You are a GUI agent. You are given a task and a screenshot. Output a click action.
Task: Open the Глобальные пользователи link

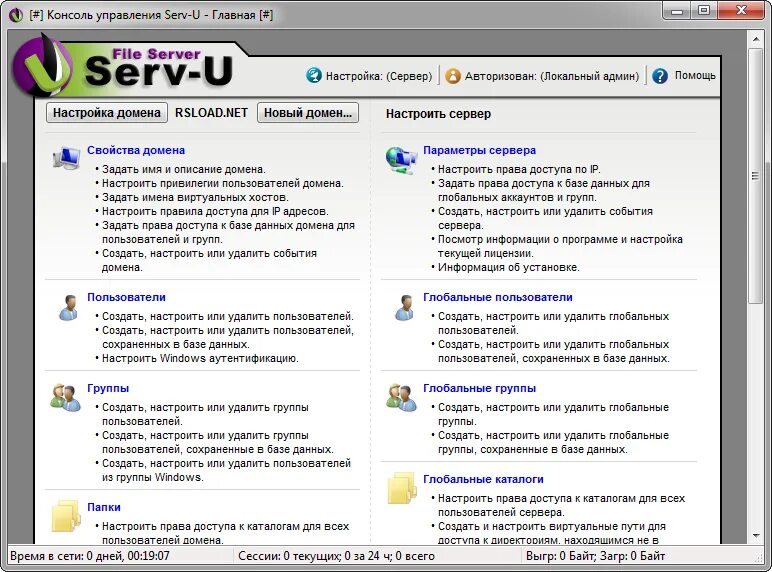[x=498, y=297]
